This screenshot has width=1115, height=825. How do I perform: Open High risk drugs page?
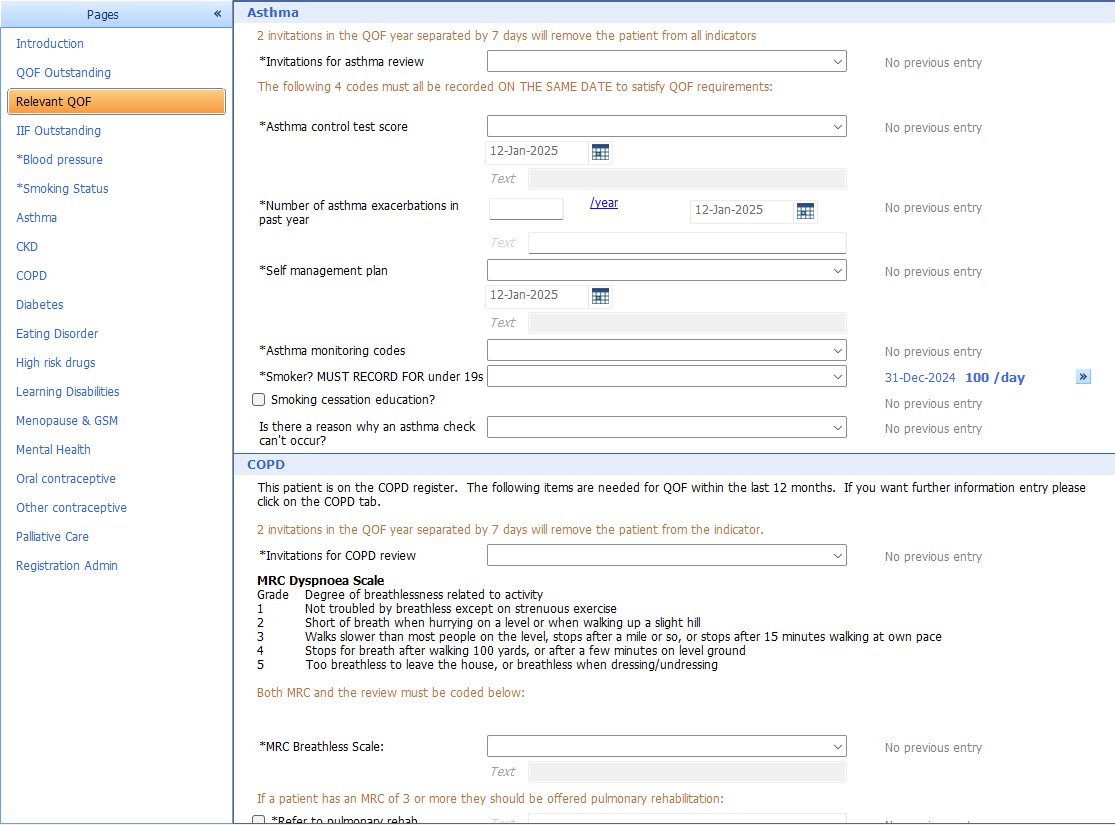(55, 363)
